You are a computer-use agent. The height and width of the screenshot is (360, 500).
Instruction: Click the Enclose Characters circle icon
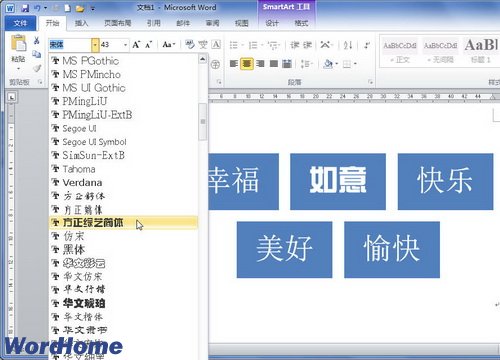[x=215, y=64]
